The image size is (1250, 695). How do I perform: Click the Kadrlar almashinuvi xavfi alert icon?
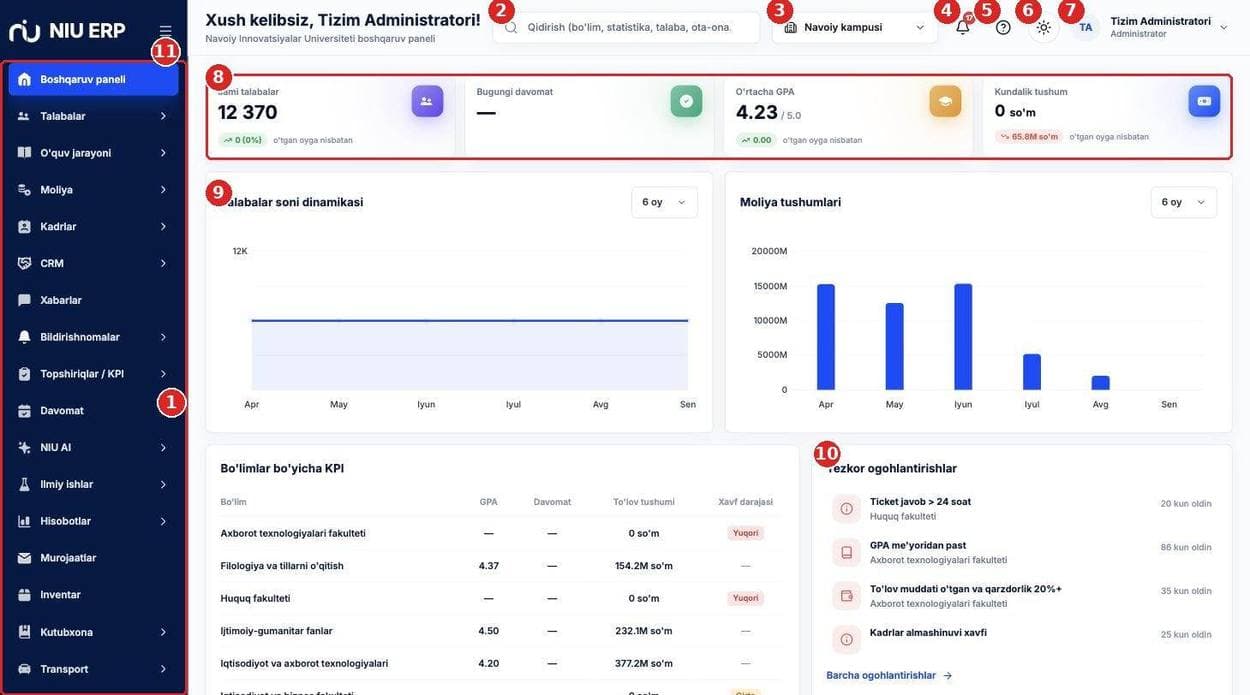[x=847, y=639]
